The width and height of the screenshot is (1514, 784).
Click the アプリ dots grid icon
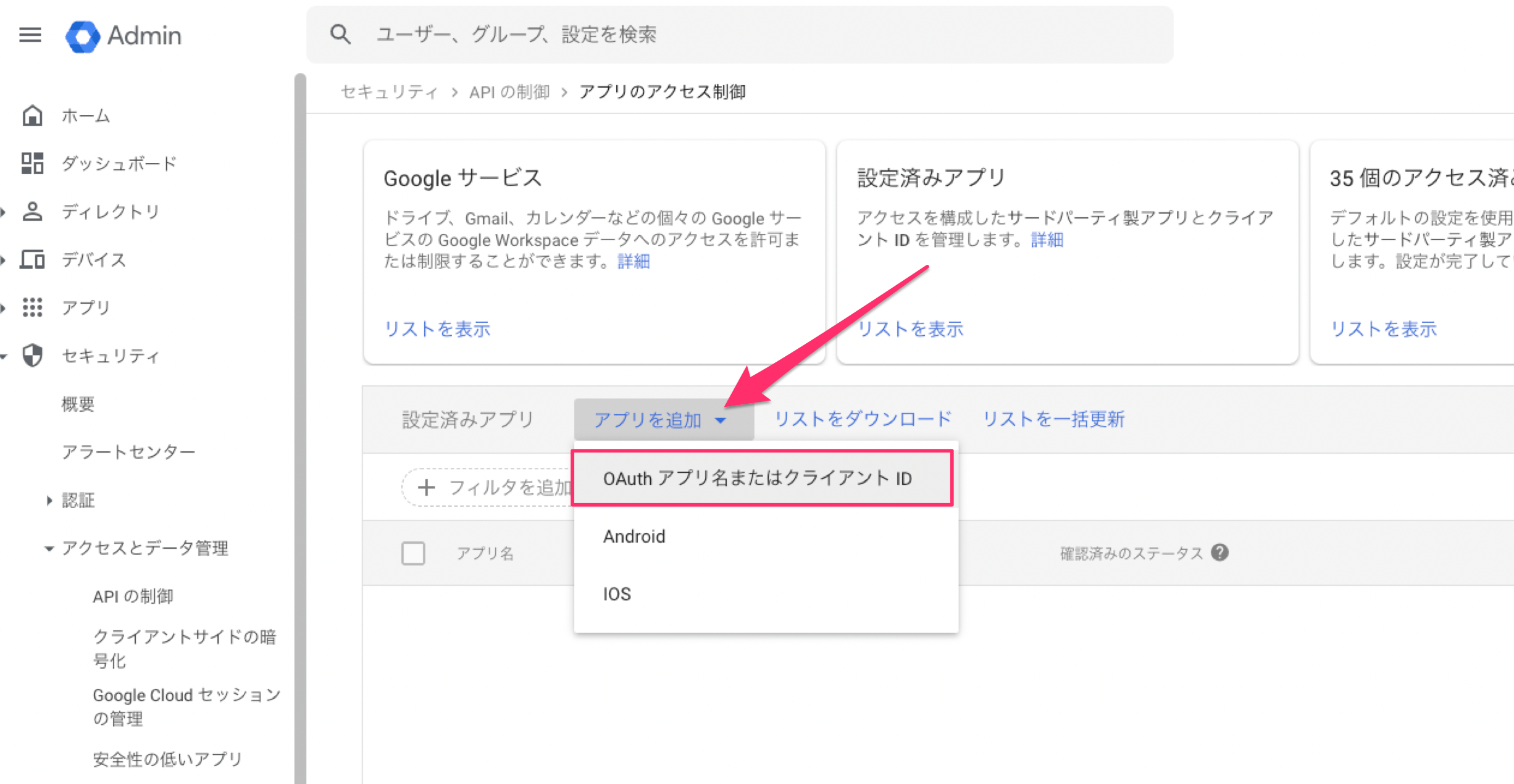tap(32, 307)
